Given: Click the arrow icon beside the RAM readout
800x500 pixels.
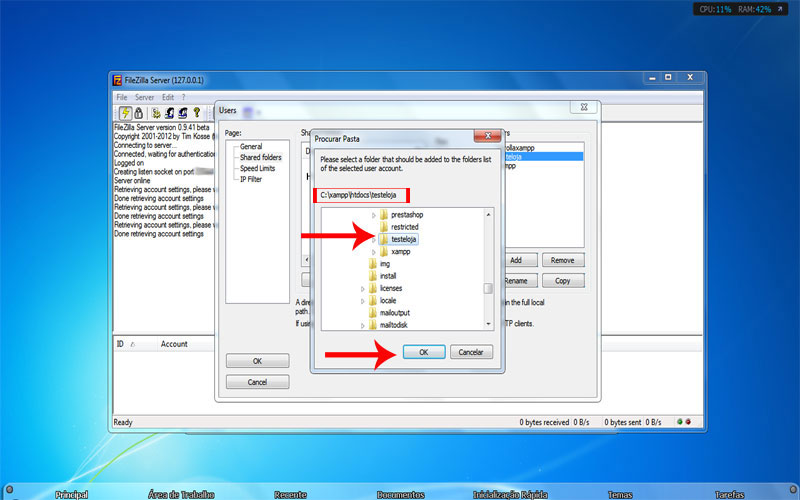Looking at the screenshot, I should (780, 9).
